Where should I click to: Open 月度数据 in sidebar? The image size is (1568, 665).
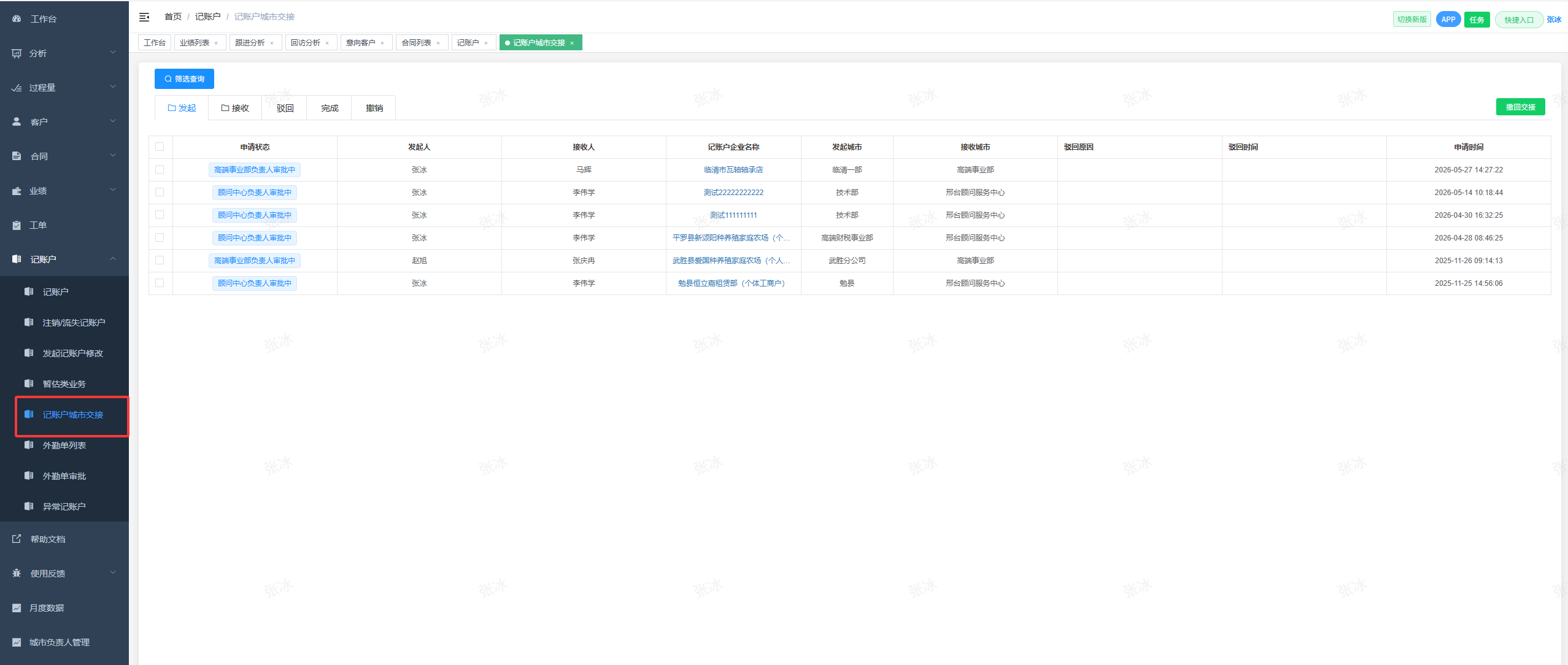[x=64, y=608]
